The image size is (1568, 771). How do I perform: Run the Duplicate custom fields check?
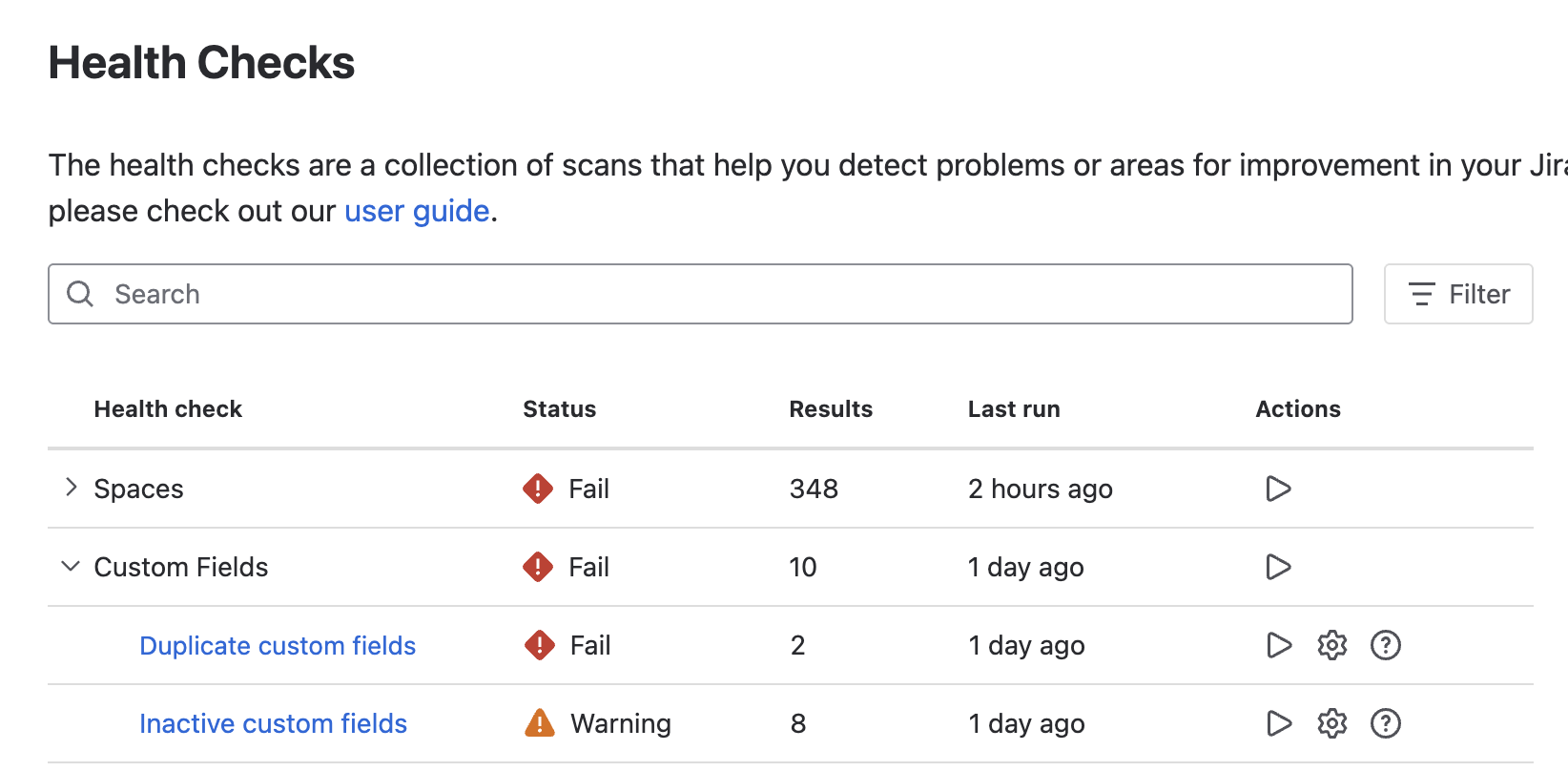(x=1279, y=645)
